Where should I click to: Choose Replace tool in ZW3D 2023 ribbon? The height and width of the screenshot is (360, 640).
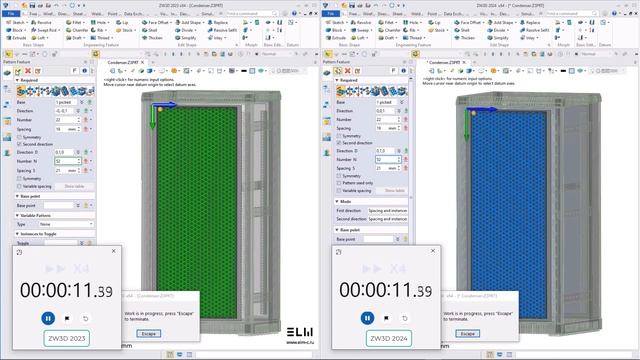click(x=218, y=22)
